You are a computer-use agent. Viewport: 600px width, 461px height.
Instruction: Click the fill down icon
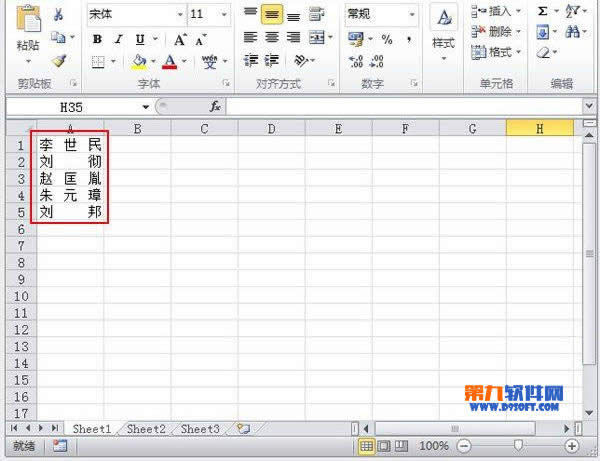(543, 32)
